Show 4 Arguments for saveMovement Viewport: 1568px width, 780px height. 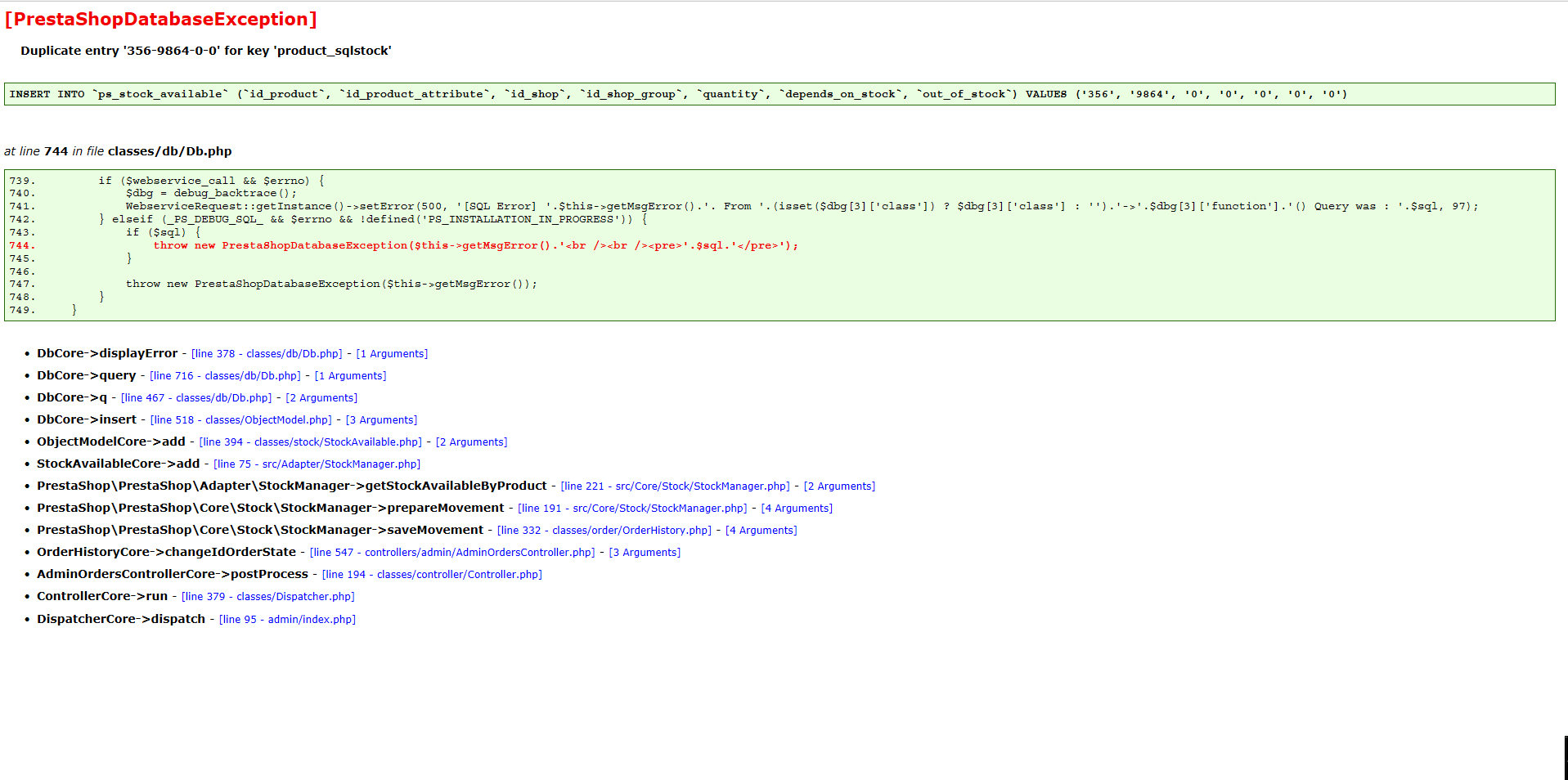tap(761, 531)
